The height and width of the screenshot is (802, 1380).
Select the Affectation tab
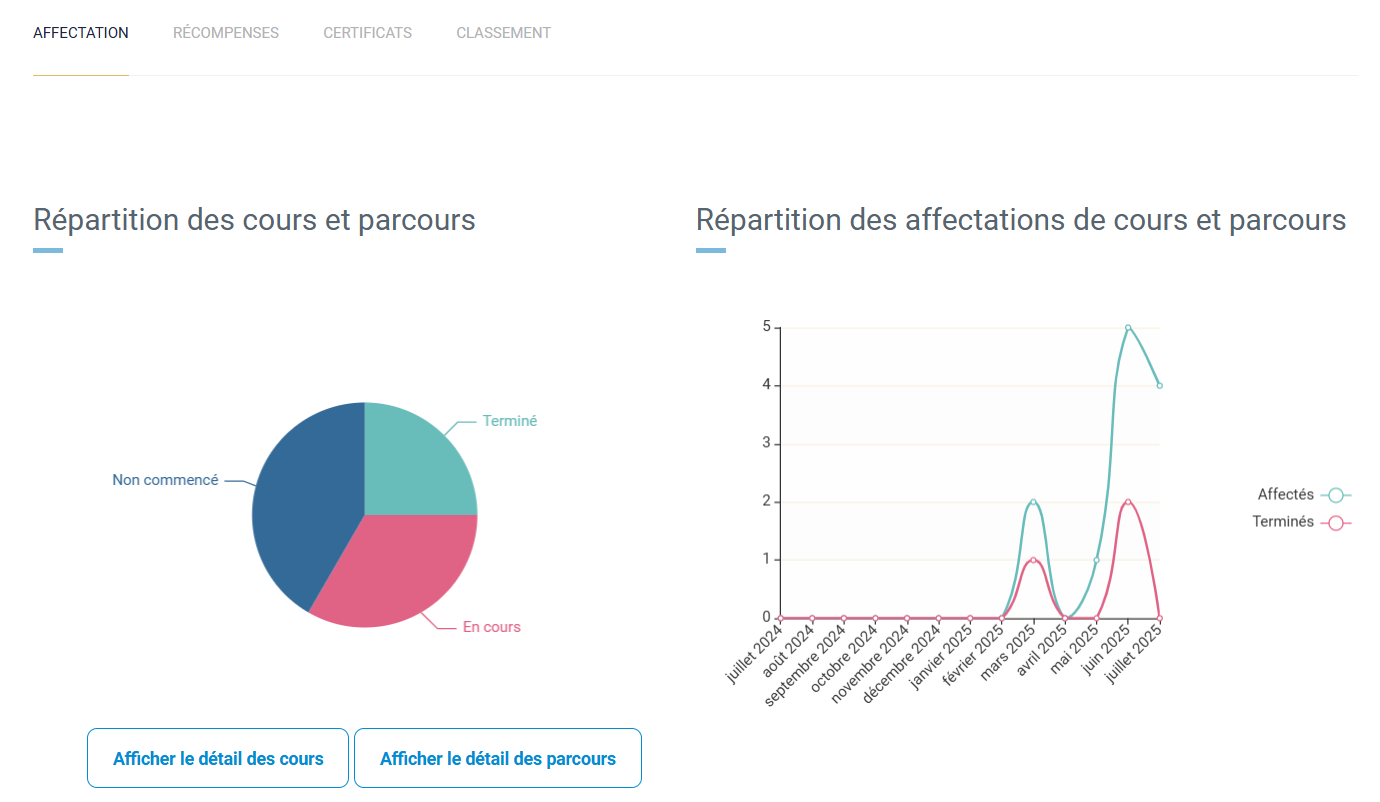point(81,33)
